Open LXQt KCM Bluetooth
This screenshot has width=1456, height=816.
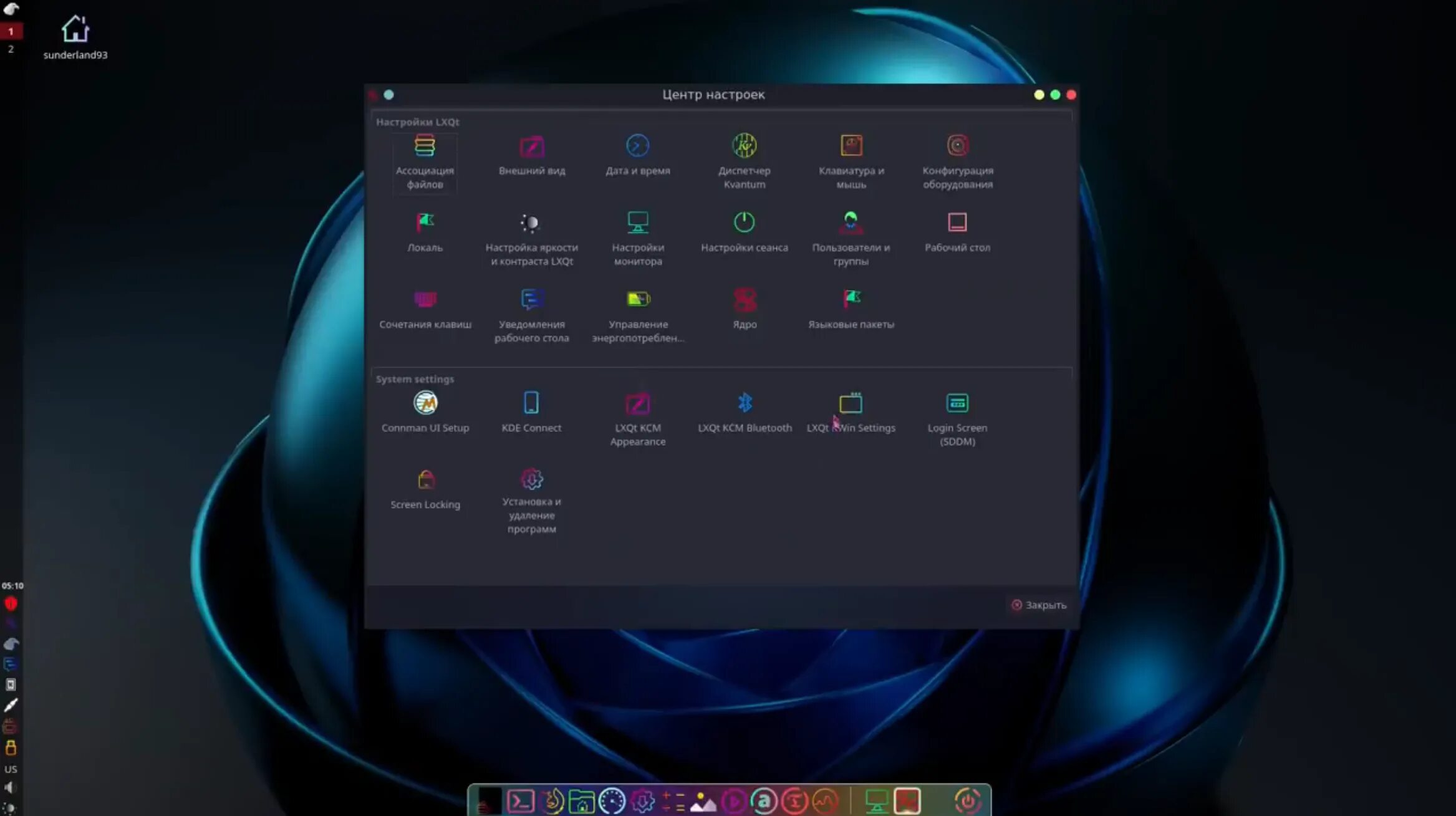[745, 412]
